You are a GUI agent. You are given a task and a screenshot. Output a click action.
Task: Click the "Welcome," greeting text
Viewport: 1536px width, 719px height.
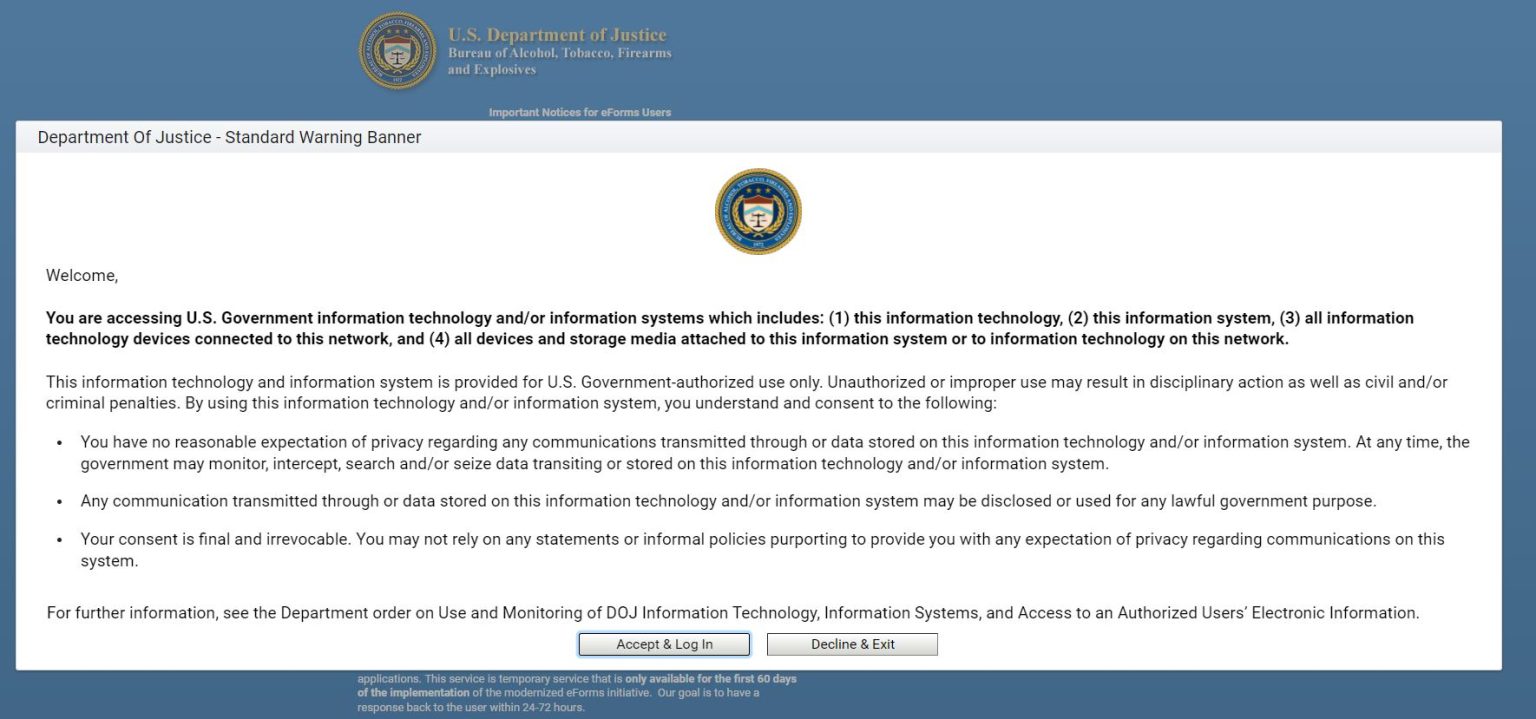(82, 275)
